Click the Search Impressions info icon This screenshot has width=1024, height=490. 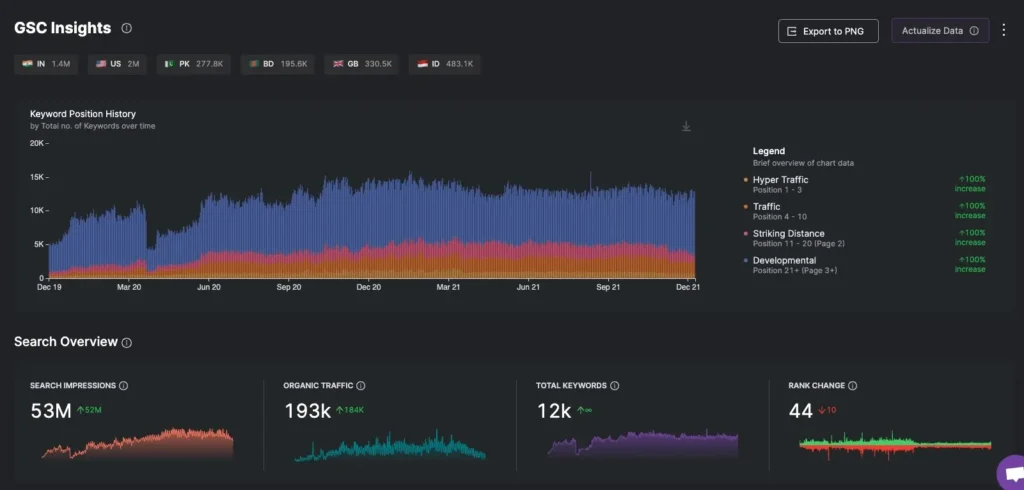[124, 386]
